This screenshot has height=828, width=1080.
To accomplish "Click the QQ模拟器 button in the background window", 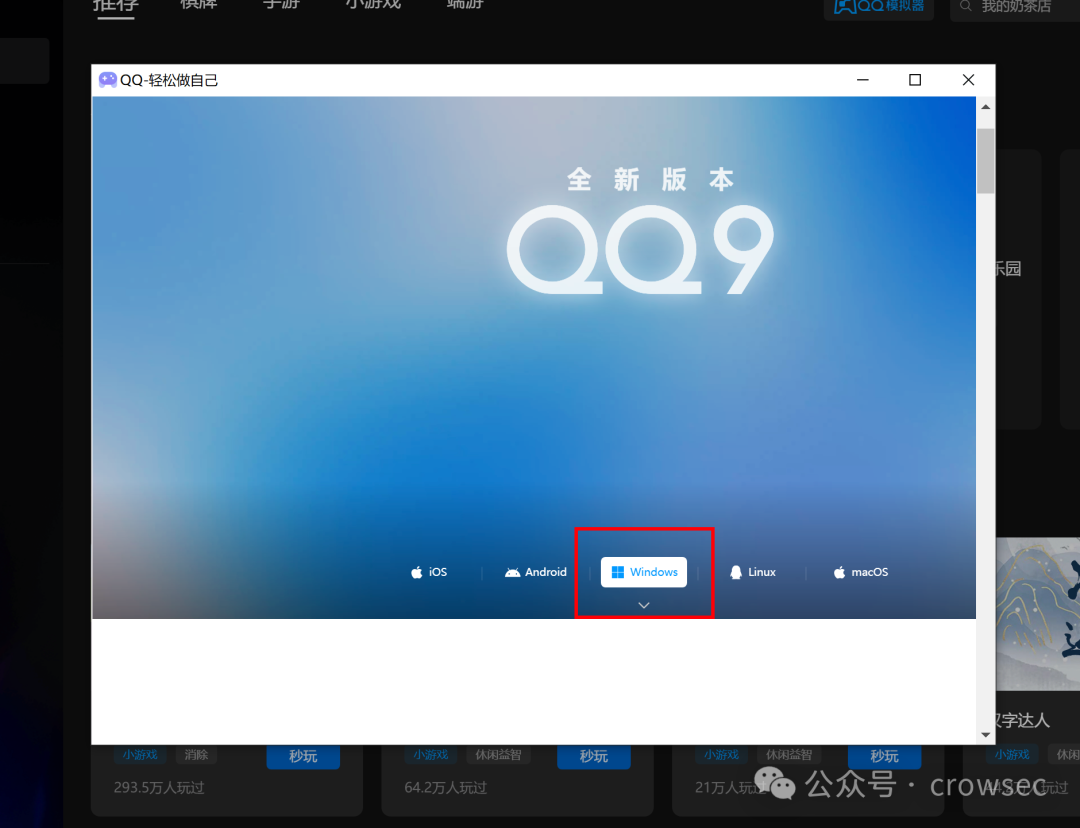I will click(x=879, y=8).
